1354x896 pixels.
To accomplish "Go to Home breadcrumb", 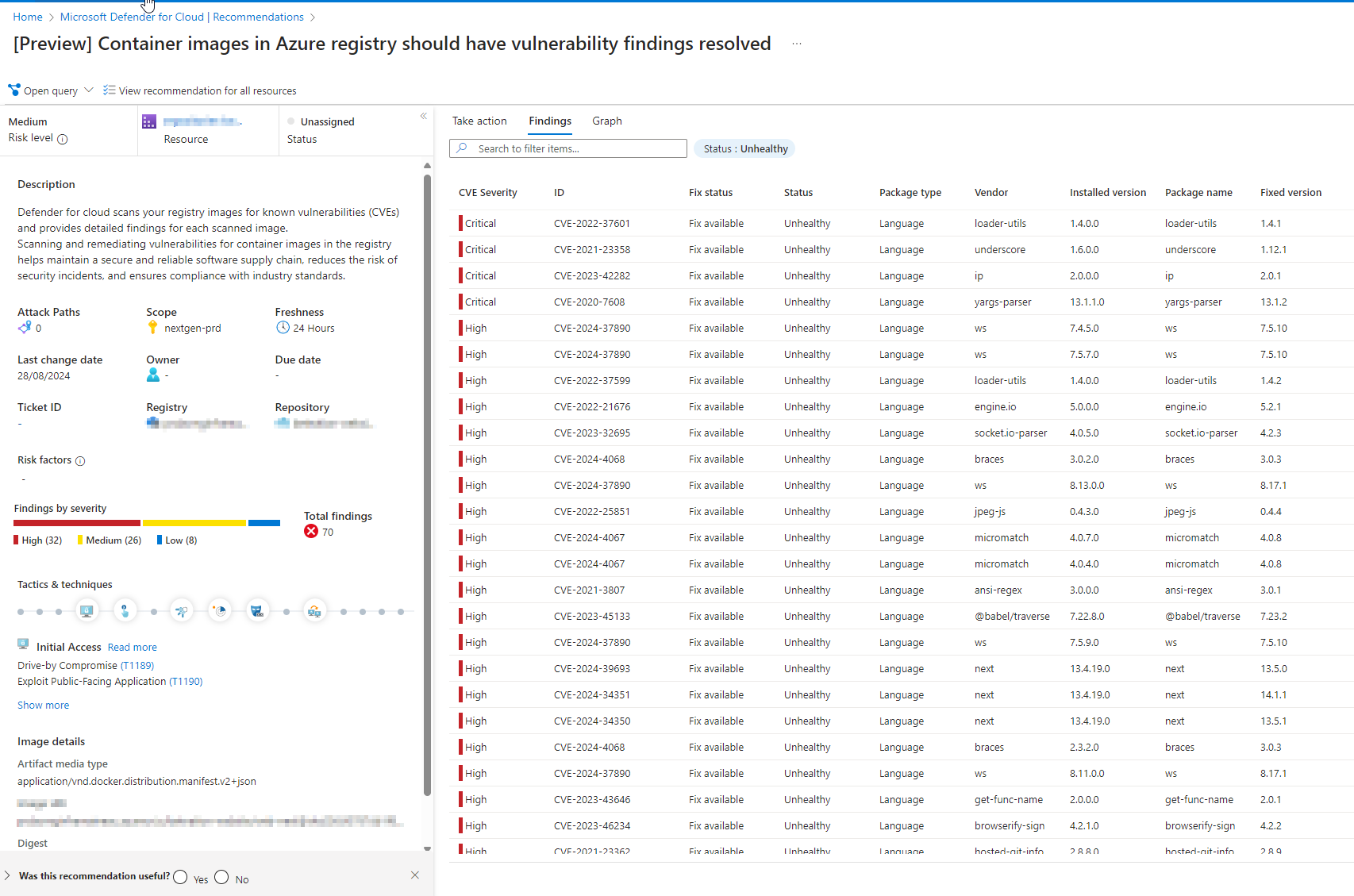I will coord(28,17).
